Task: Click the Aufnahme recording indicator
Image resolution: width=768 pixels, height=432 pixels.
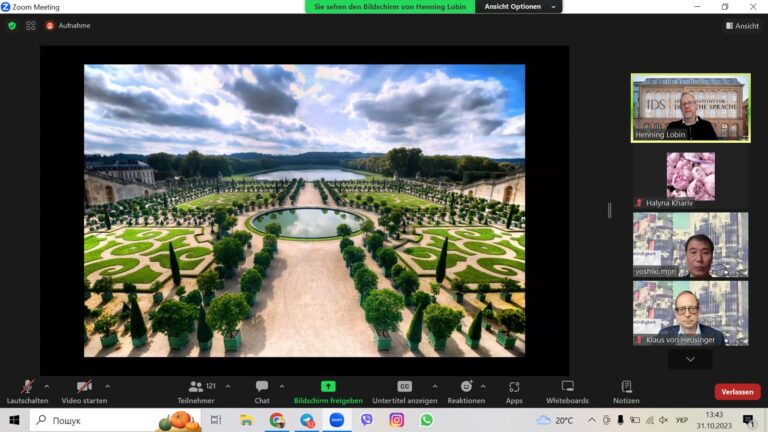Action: coord(68,25)
